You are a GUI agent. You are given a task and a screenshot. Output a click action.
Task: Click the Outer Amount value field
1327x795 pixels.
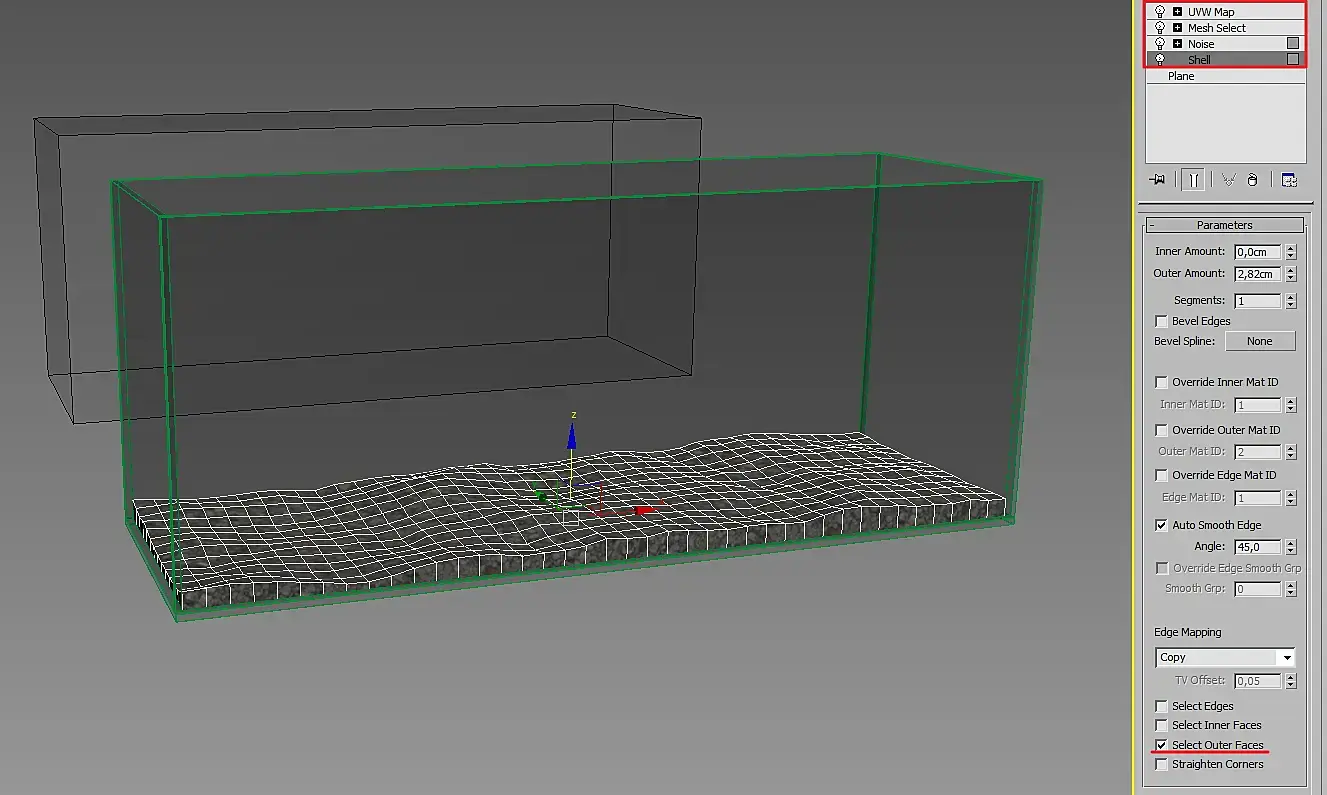pyautogui.click(x=1258, y=274)
